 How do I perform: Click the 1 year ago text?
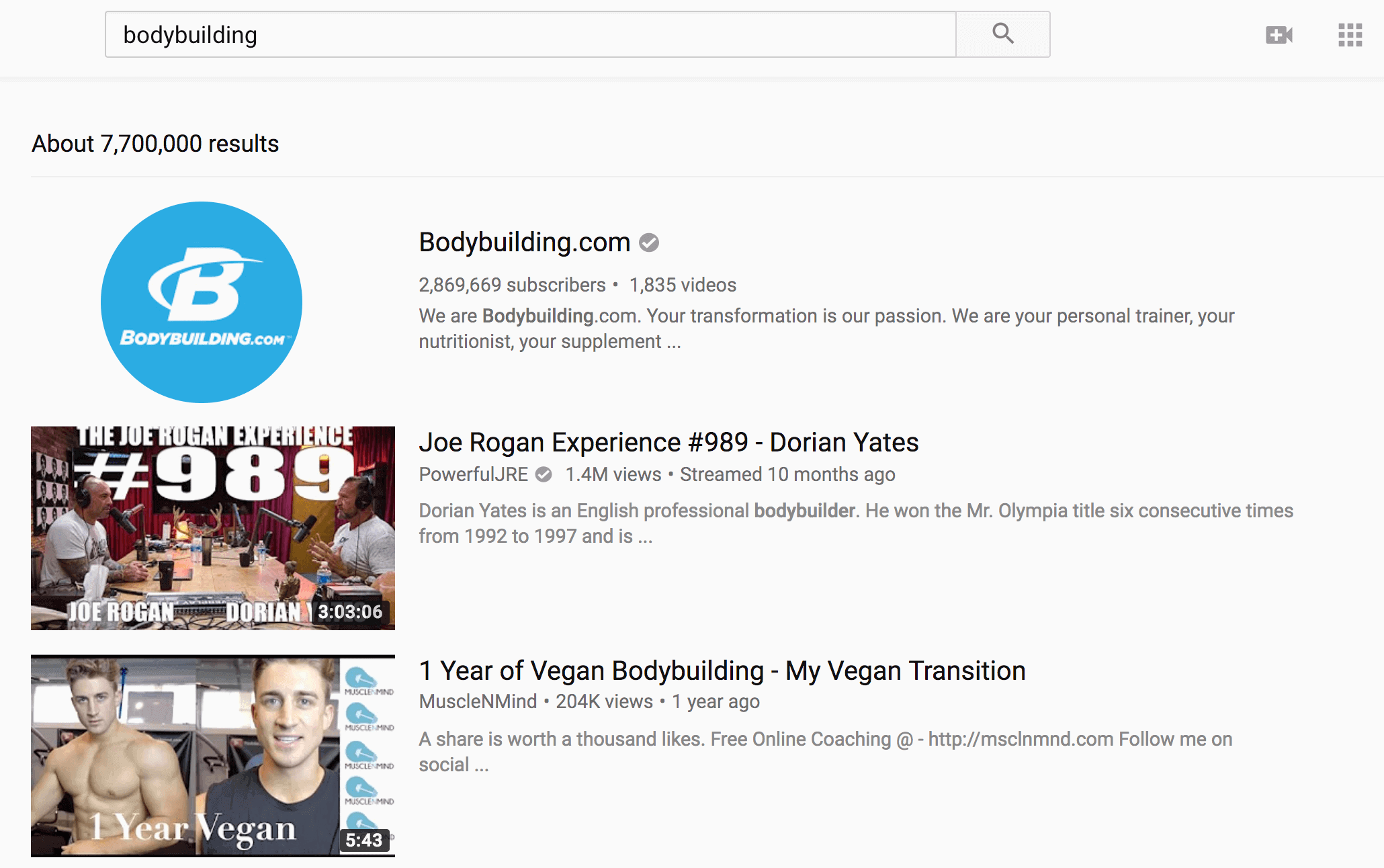(716, 702)
